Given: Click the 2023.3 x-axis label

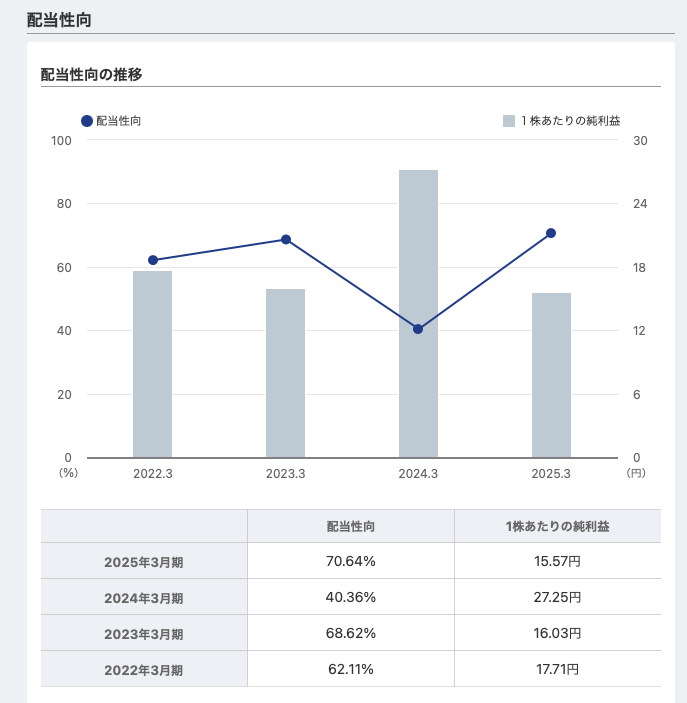Looking at the screenshot, I should click(285, 473).
